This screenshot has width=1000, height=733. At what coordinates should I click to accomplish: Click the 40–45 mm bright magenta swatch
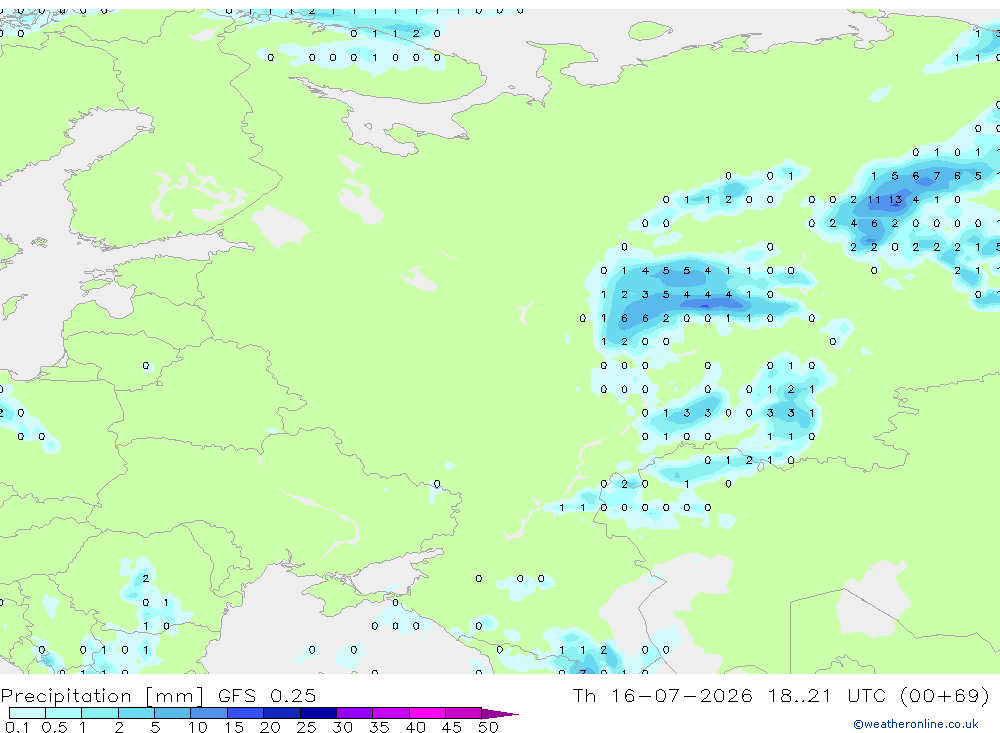[x=427, y=713]
